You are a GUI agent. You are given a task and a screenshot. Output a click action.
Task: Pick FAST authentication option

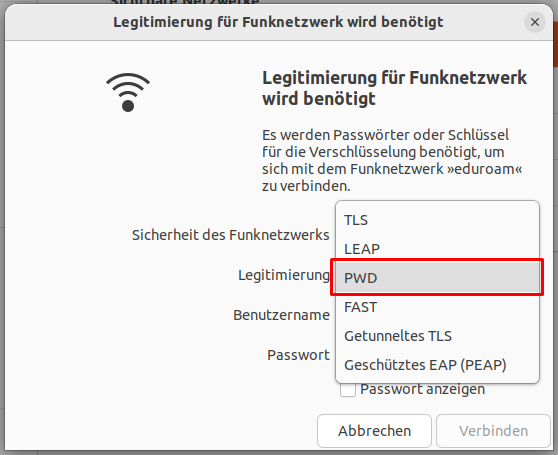[437, 307]
